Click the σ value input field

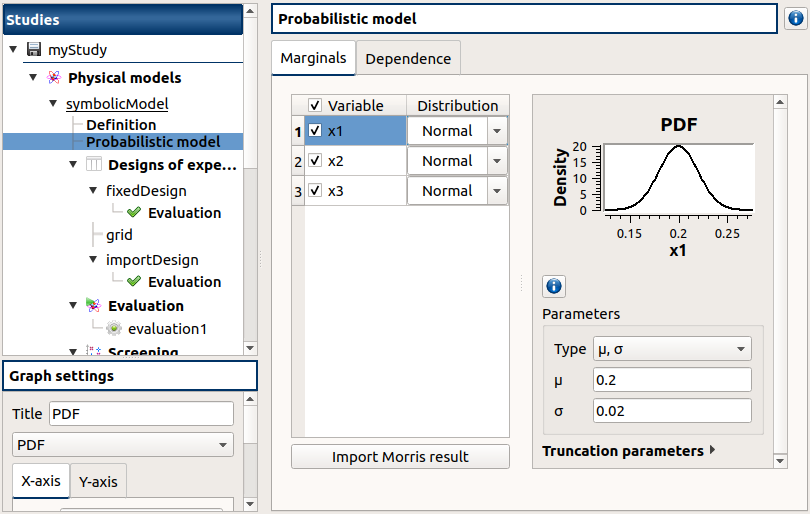pyautogui.click(x=671, y=411)
